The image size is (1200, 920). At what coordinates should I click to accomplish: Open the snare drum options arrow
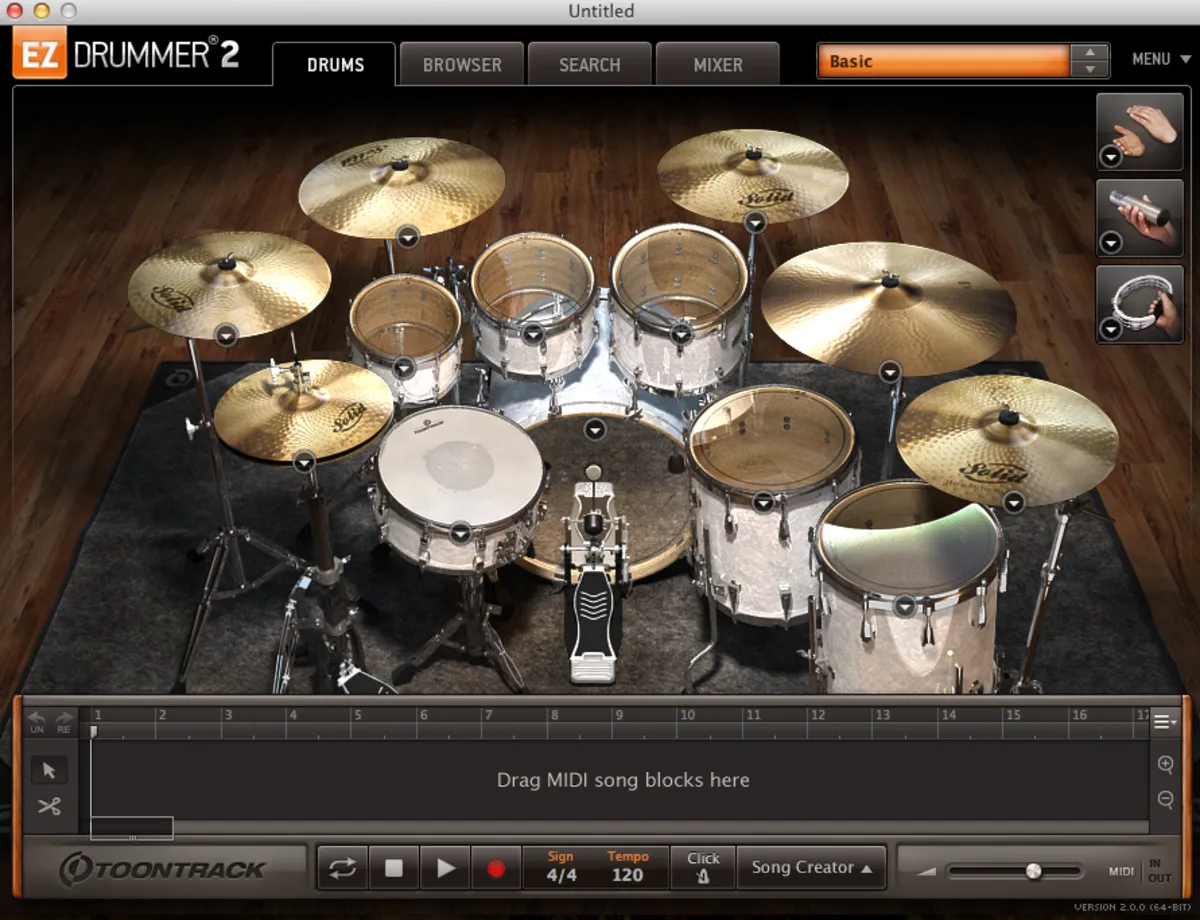460,533
